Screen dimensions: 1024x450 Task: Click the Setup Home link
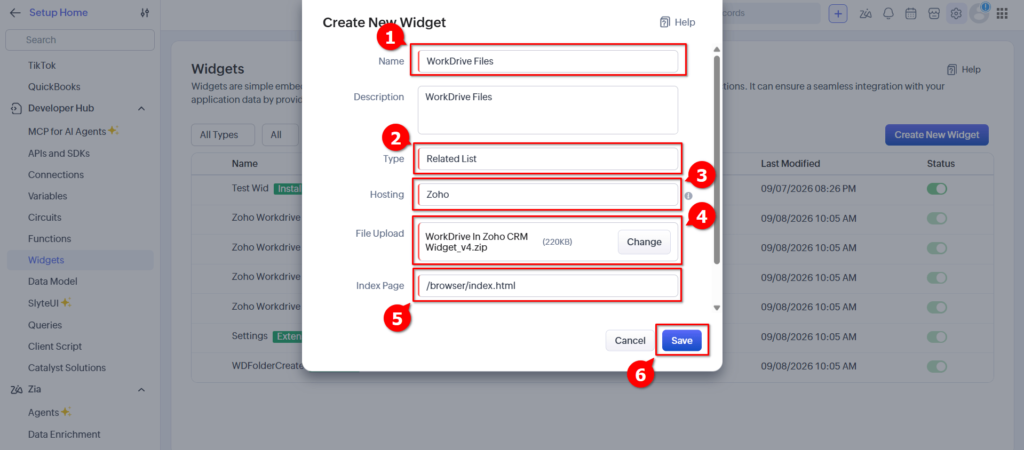58,12
